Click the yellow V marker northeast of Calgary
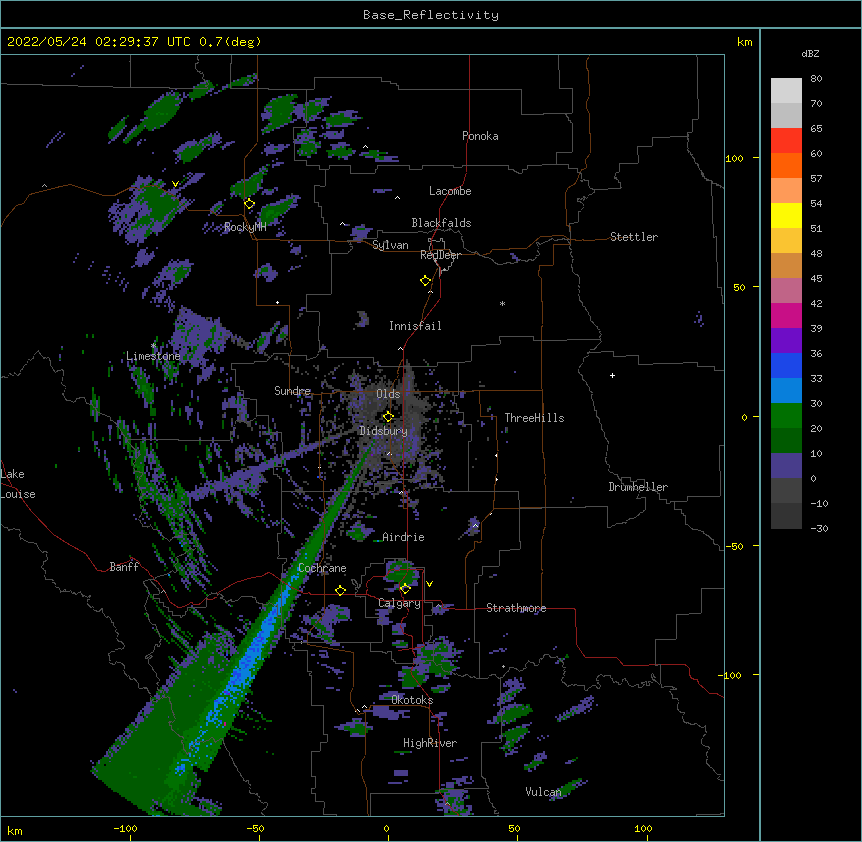 [429, 584]
